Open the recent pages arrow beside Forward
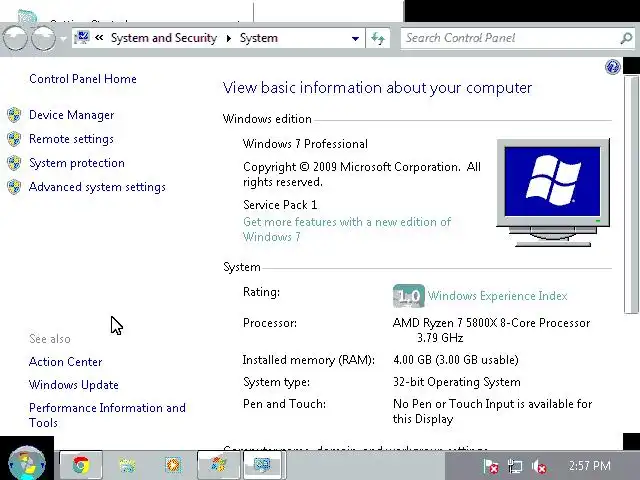Image resolution: width=640 pixels, height=480 pixels. pos(63,38)
